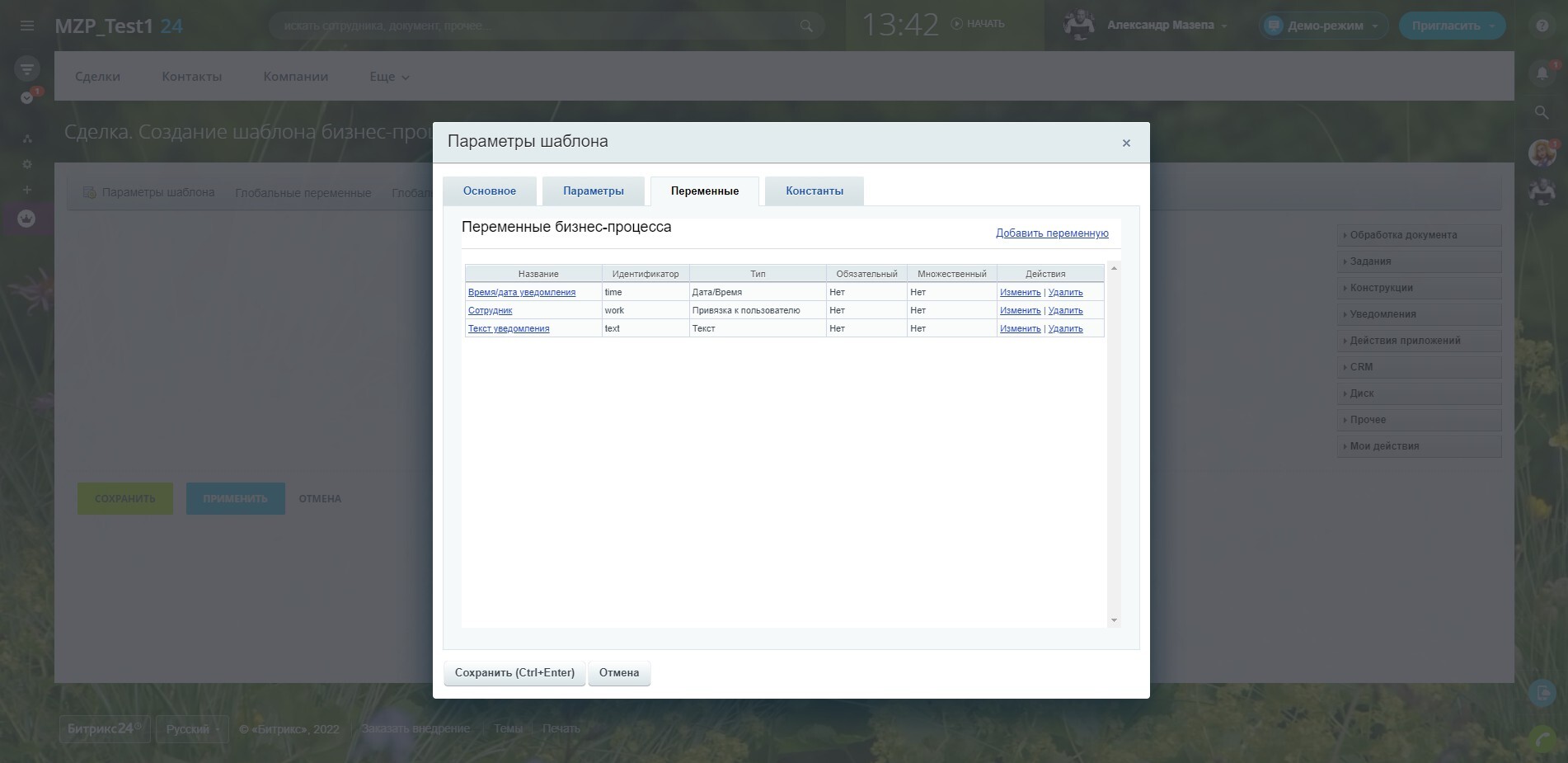Viewport: 1568px width, 763px height.
Task: Click the template settings icon beside Параметры шаблона toolbar
Action: [x=89, y=192]
